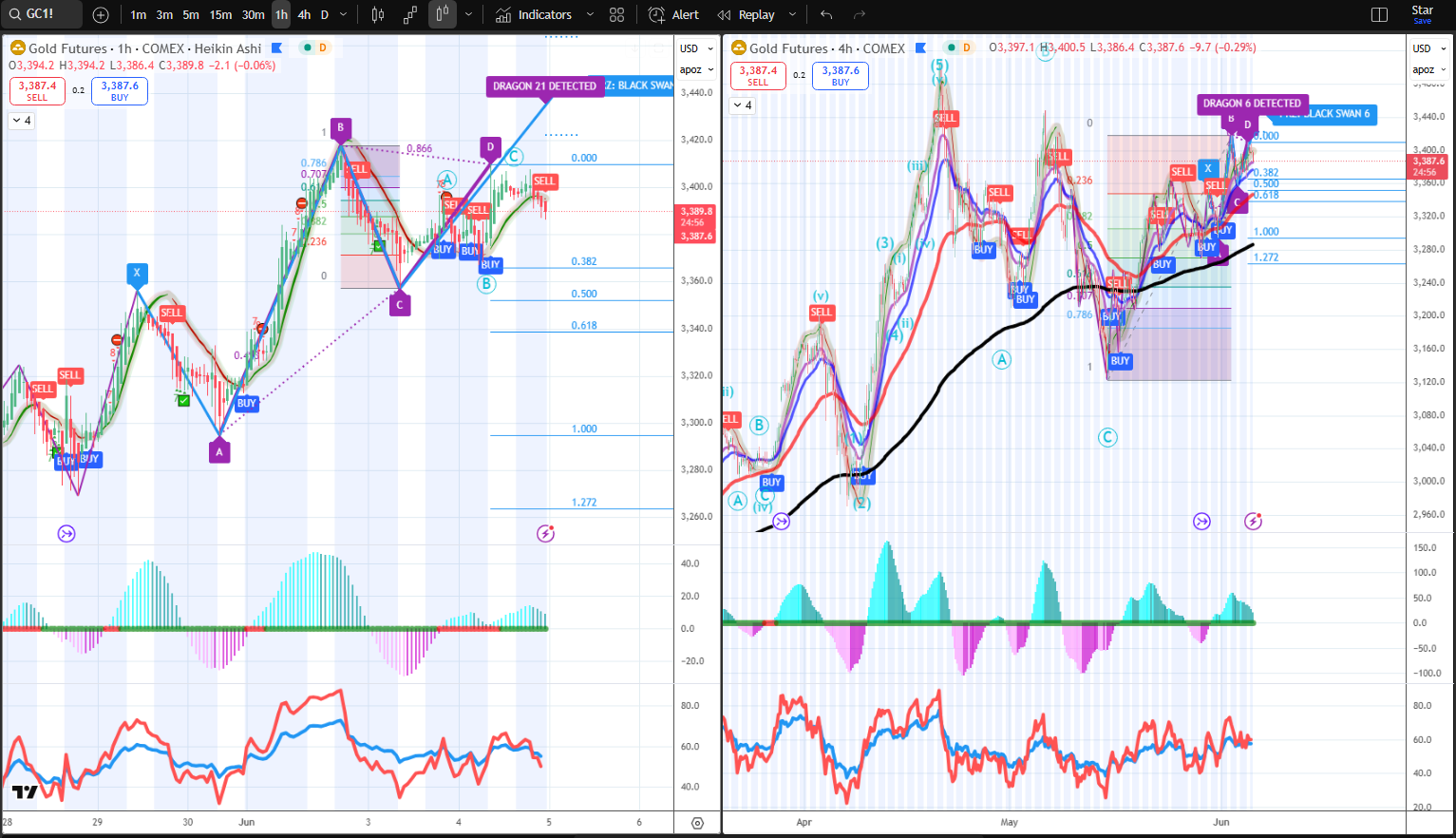Click the 'Gold Futures · 4h · COMEX' title
The height and width of the screenshot is (838, 1456).
827,48
